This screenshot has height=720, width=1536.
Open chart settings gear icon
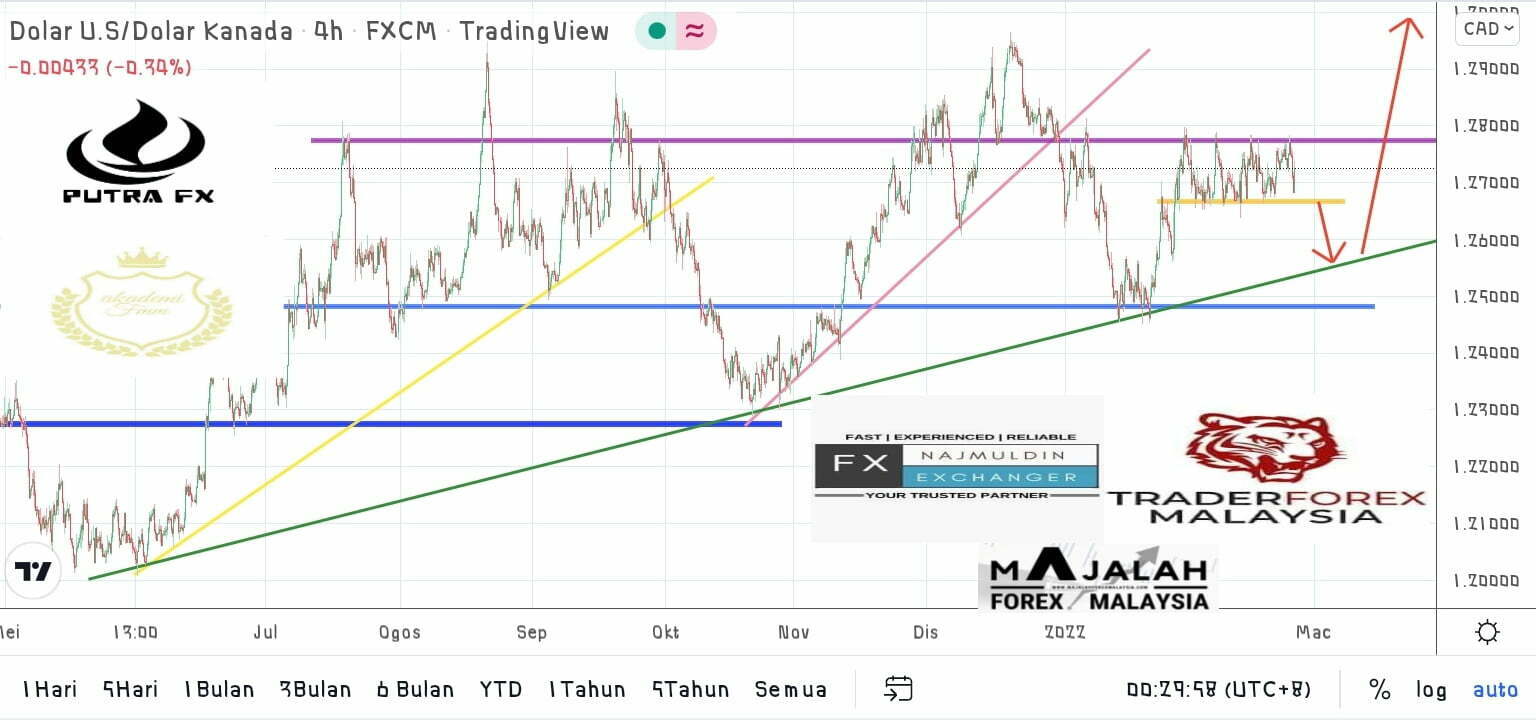point(1487,632)
